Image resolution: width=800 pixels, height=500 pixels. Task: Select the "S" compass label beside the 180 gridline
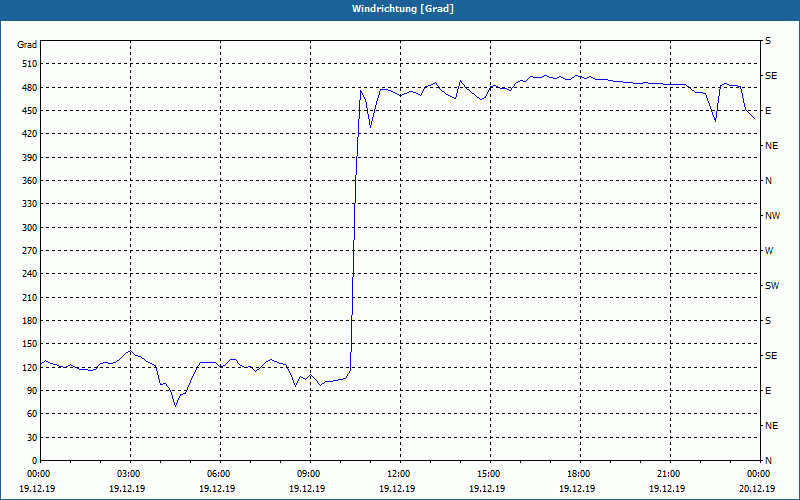768,321
